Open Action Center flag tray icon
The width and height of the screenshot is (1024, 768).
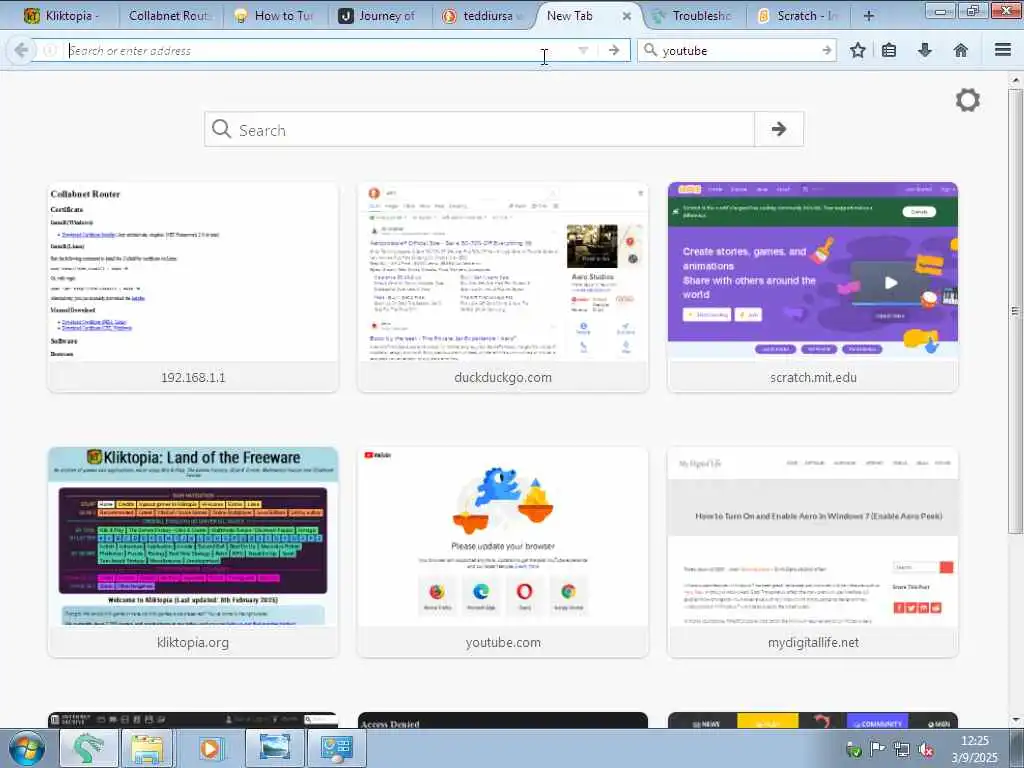coord(877,750)
